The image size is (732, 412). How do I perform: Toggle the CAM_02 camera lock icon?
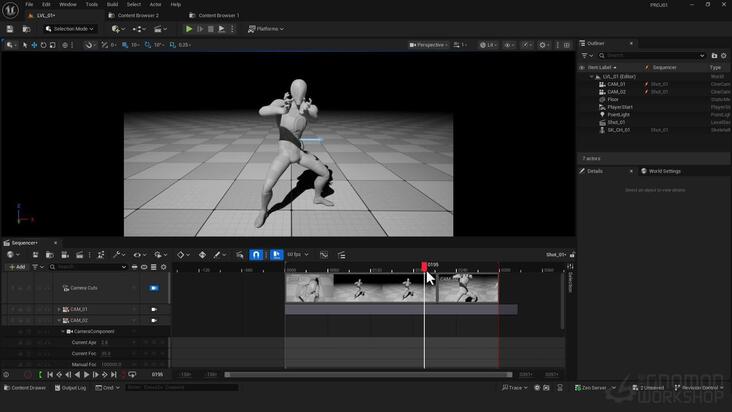[154, 321]
